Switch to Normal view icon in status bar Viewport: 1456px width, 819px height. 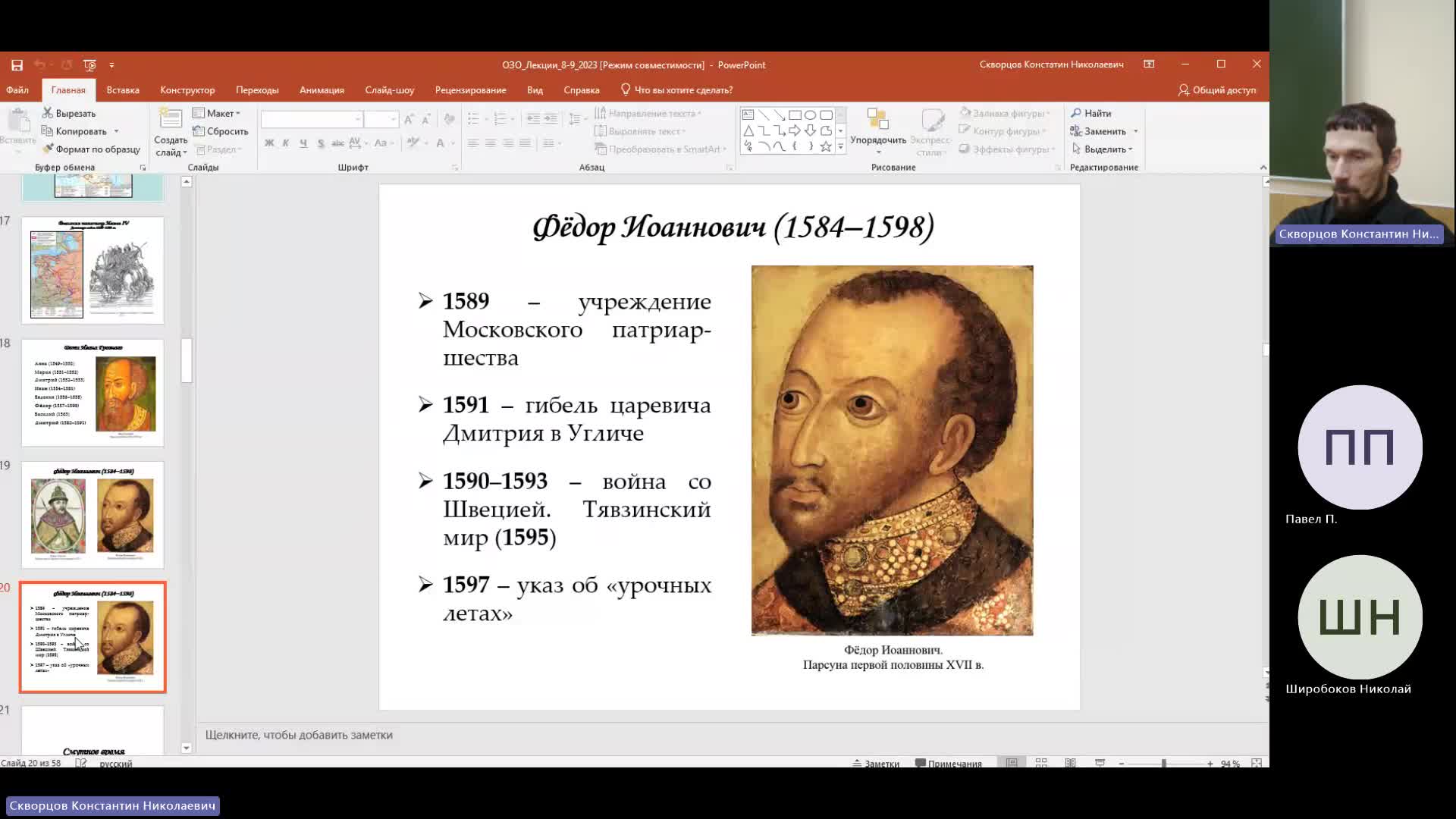pyautogui.click(x=1012, y=763)
